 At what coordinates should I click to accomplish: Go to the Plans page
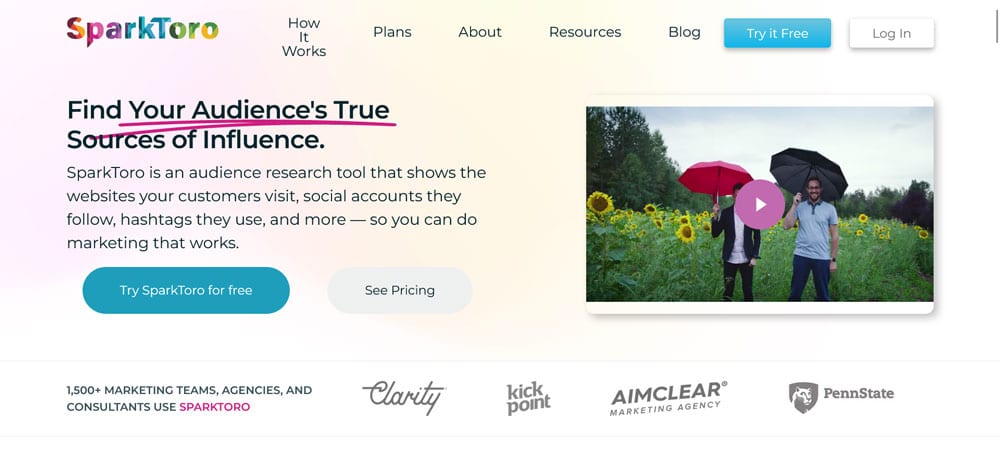(x=392, y=32)
